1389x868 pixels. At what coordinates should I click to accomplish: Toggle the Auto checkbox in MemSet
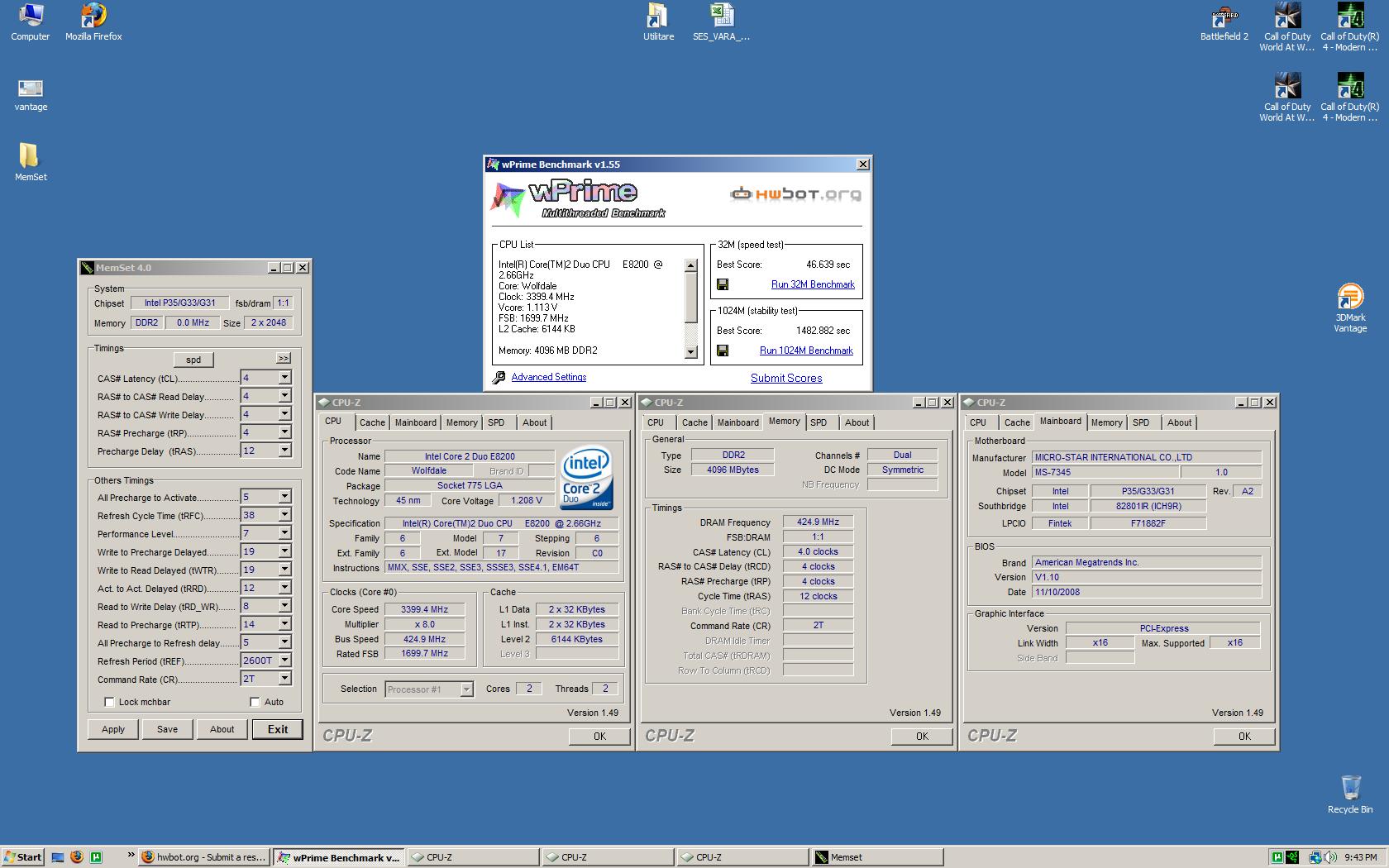click(x=255, y=702)
